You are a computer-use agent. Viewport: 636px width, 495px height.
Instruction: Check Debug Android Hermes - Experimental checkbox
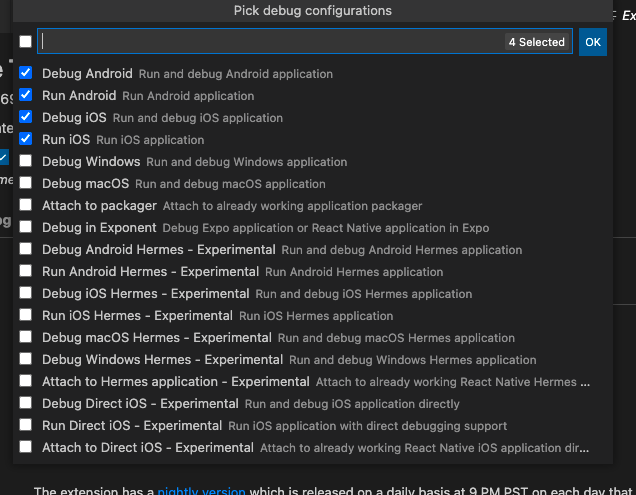[x=26, y=248]
